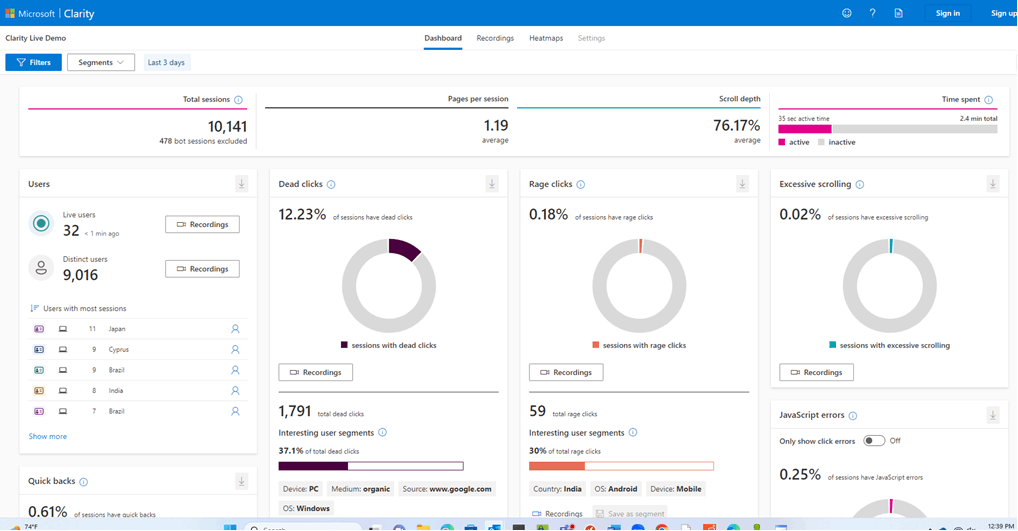Open the Last 3 days date filter
The height and width of the screenshot is (531, 1018).
coord(166,62)
